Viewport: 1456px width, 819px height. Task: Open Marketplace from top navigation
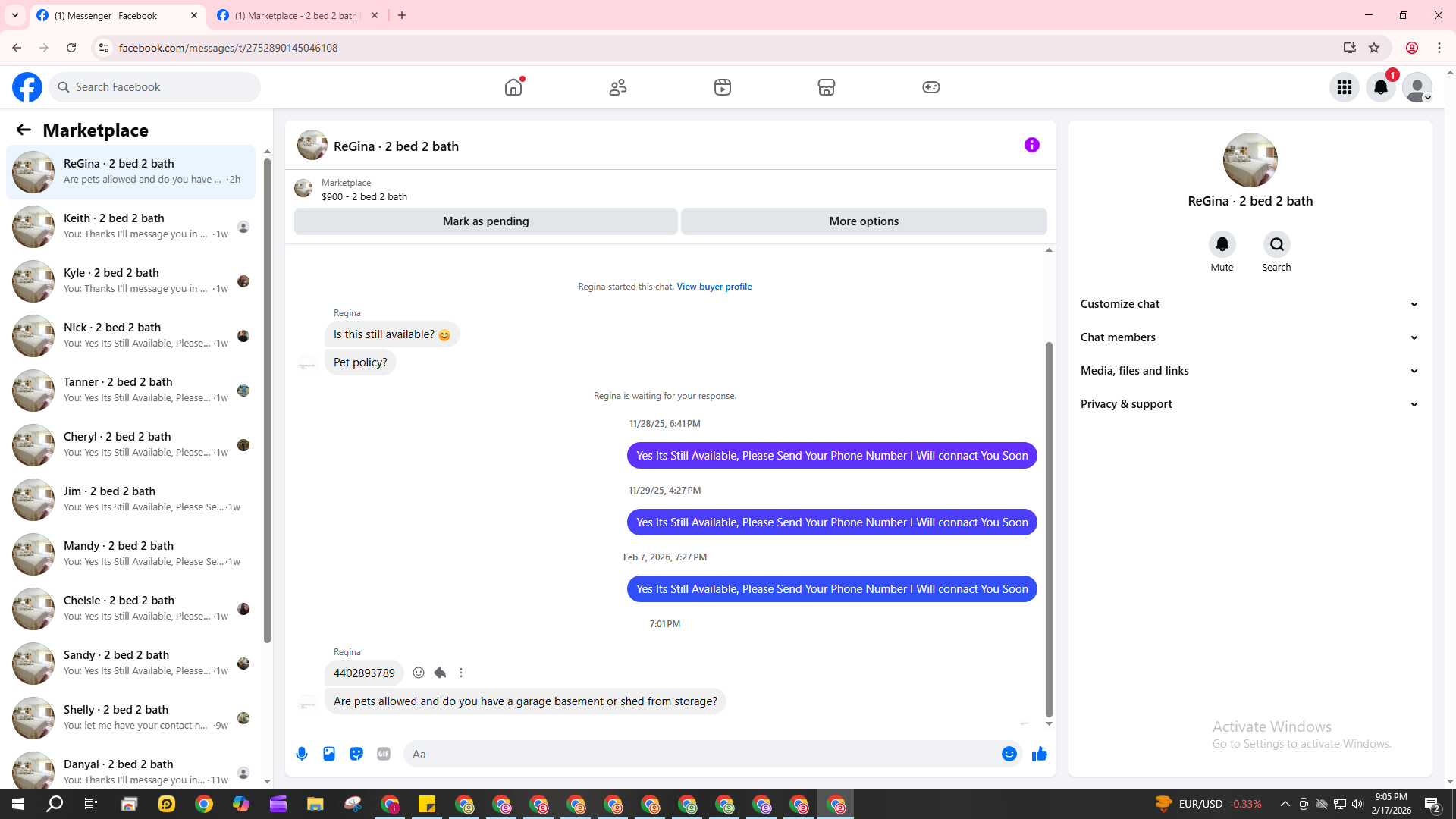(x=826, y=87)
